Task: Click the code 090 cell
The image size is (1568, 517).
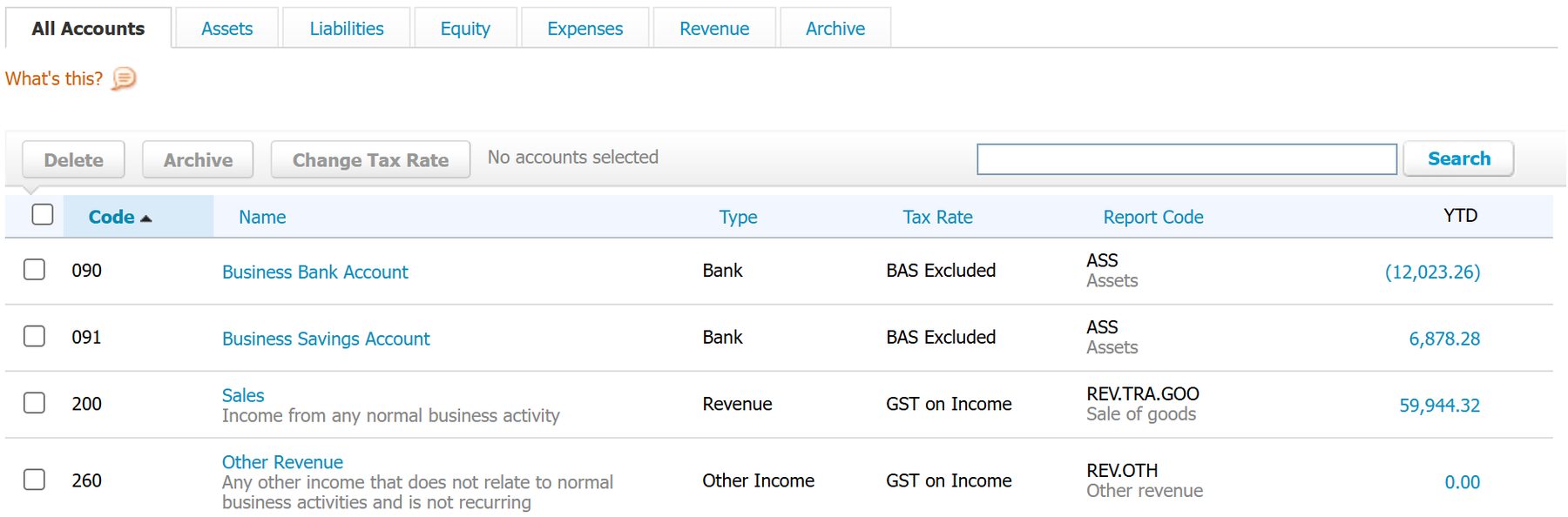Action: coord(87,270)
